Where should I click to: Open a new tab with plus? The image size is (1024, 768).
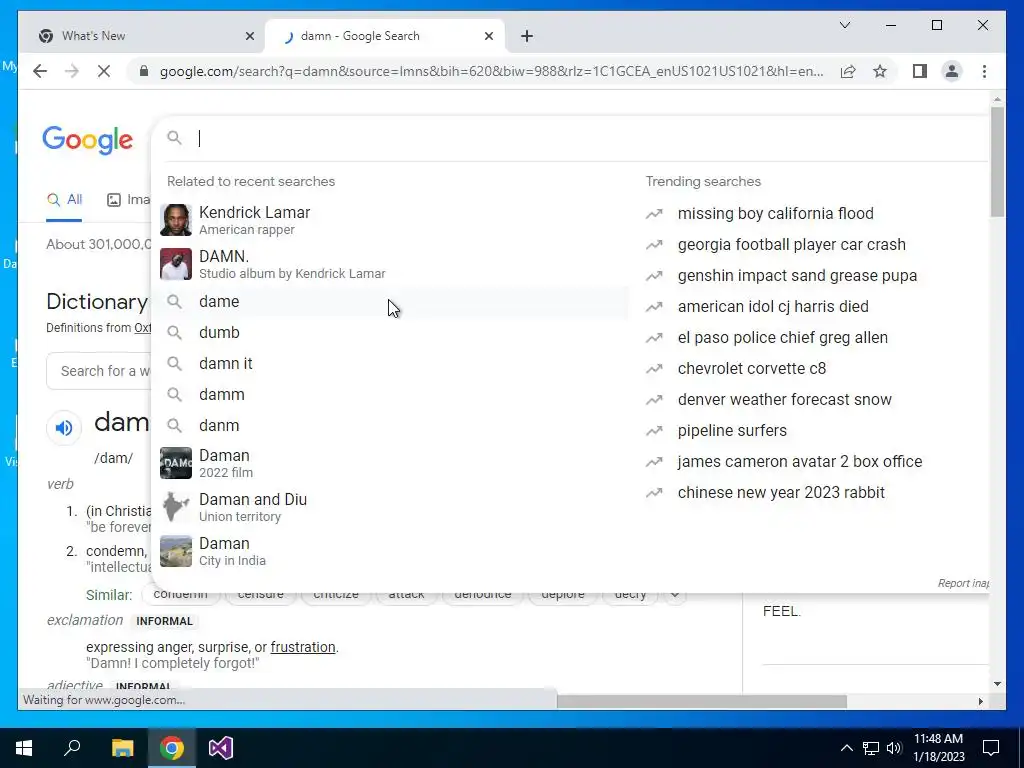click(527, 37)
